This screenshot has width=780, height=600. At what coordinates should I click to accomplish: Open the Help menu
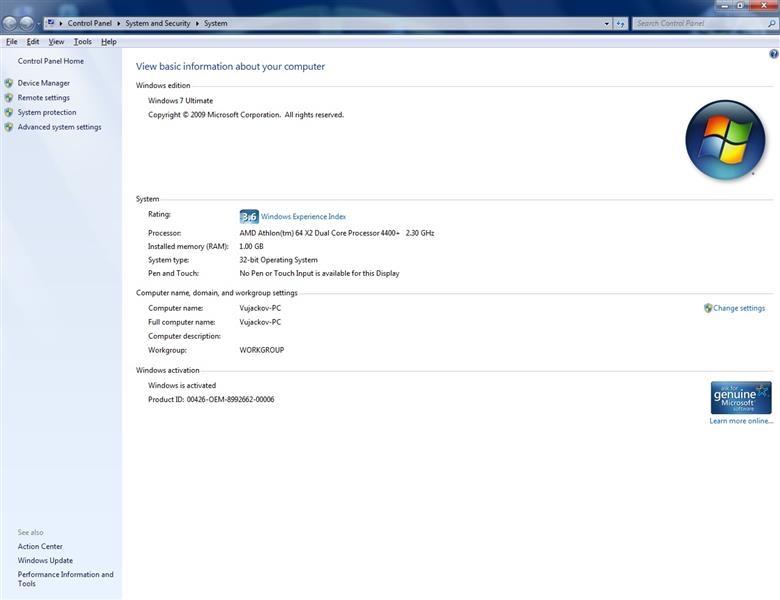click(109, 42)
